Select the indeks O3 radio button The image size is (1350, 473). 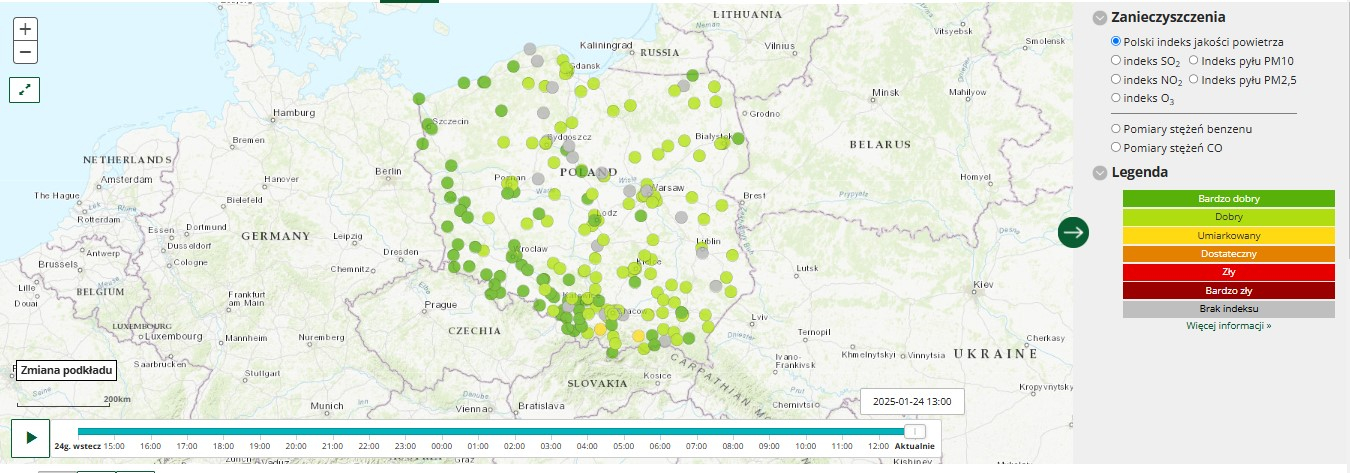pyautogui.click(x=1116, y=97)
